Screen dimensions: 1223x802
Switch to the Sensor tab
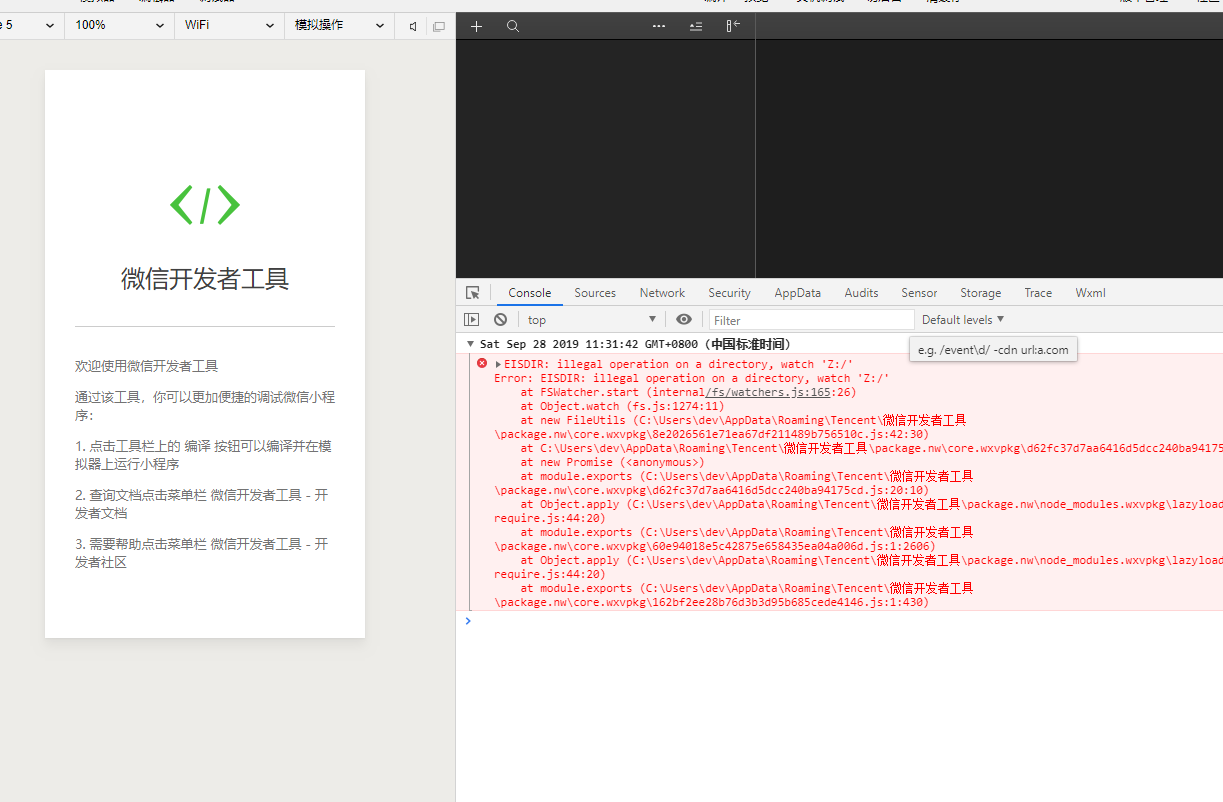tap(919, 293)
